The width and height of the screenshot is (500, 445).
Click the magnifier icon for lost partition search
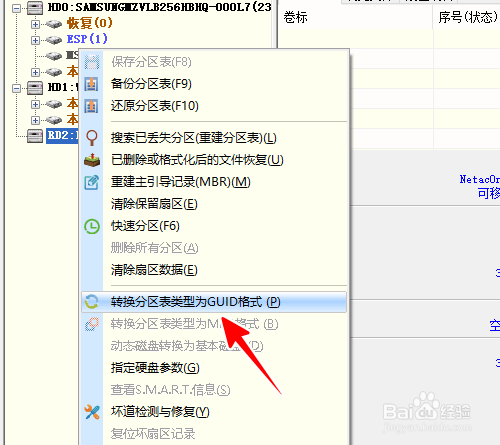pyautogui.click(x=92, y=138)
